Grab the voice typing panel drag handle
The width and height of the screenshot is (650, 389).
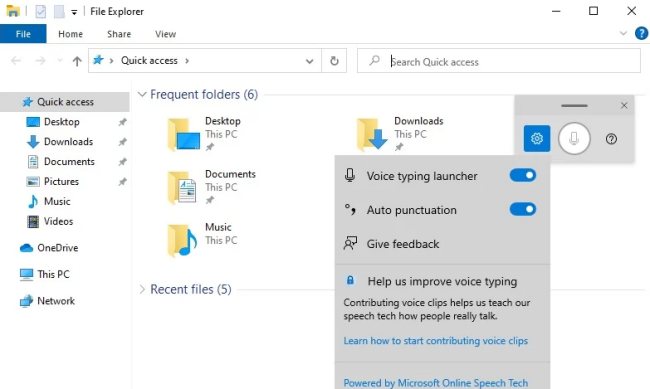[x=574, y=106]
